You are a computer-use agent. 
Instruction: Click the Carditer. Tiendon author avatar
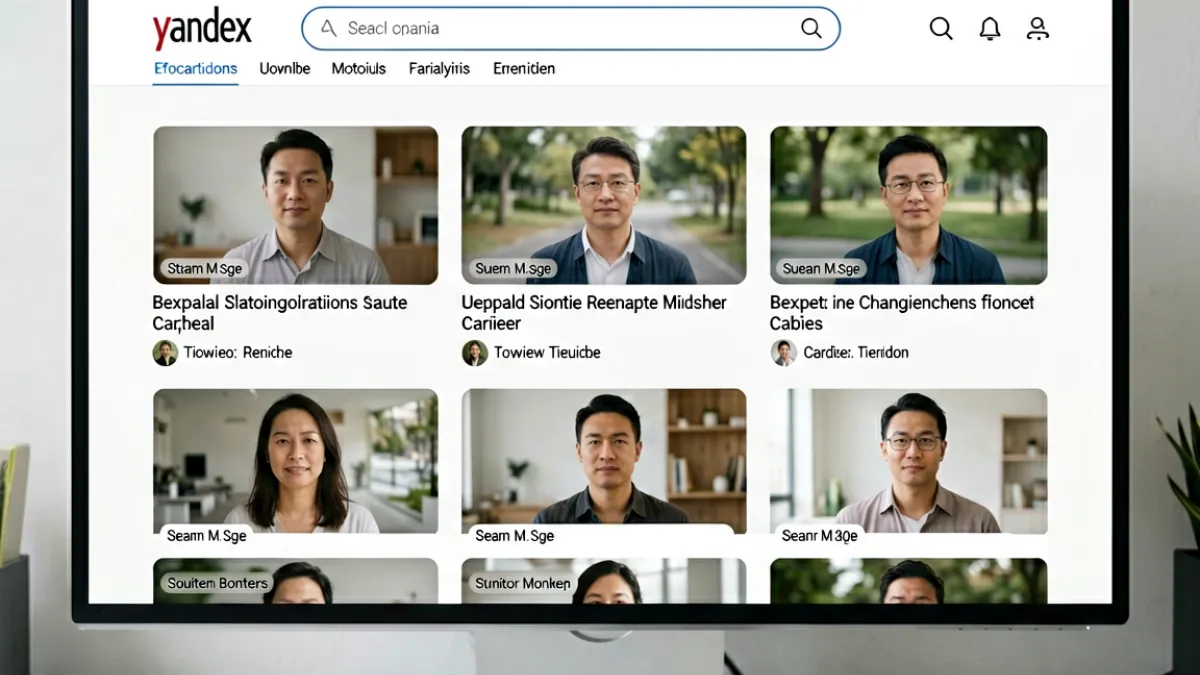pyautogui.click(x=783, y=352)
